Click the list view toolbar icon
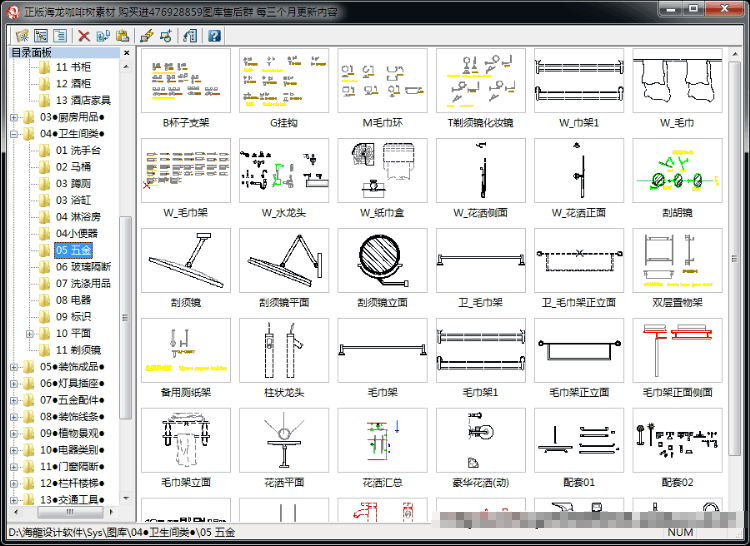Screen dimensions: 750x546 coord(60,36)
